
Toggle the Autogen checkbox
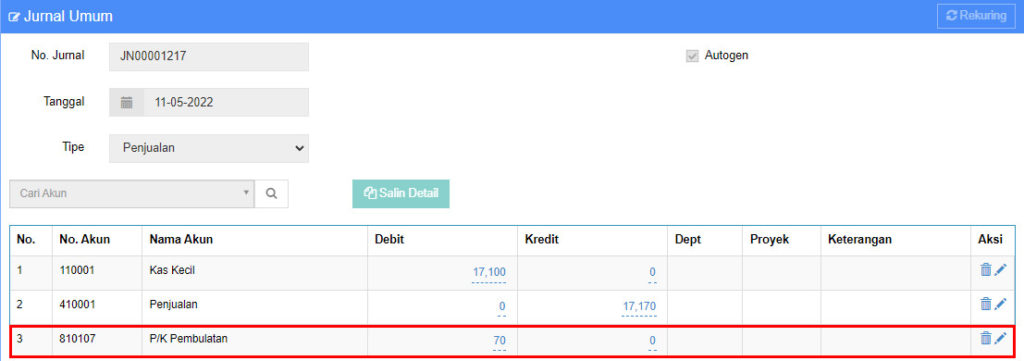(x=692, y=56)
